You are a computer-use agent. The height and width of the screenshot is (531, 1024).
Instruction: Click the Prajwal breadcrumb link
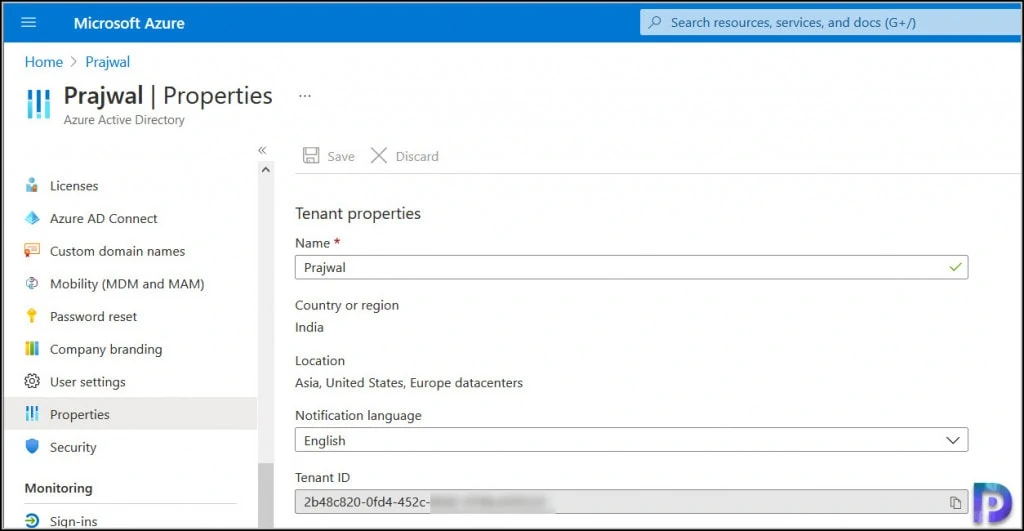(x=108, y=62)
